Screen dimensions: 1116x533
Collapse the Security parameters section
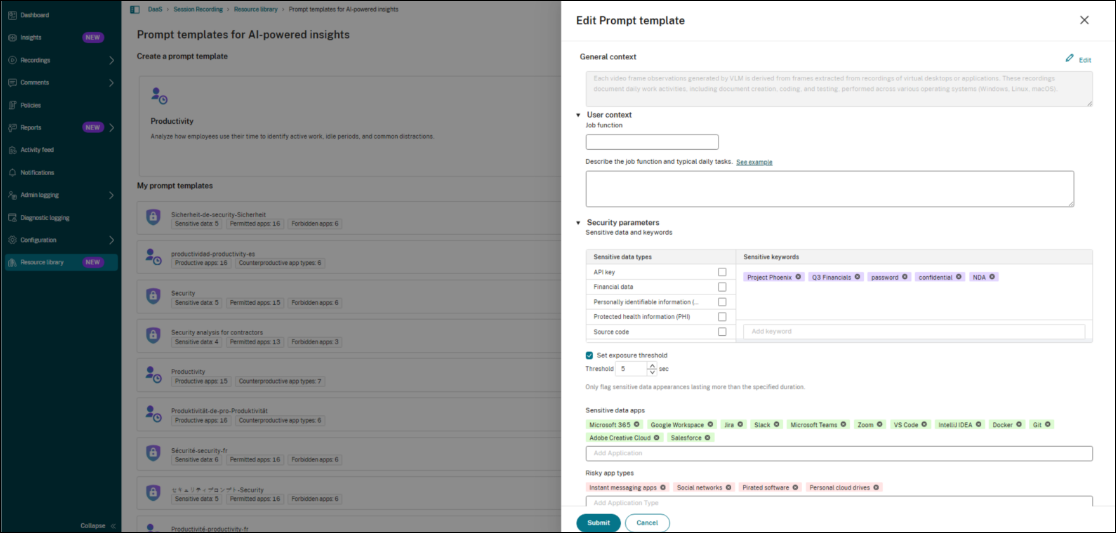point(578,223)
